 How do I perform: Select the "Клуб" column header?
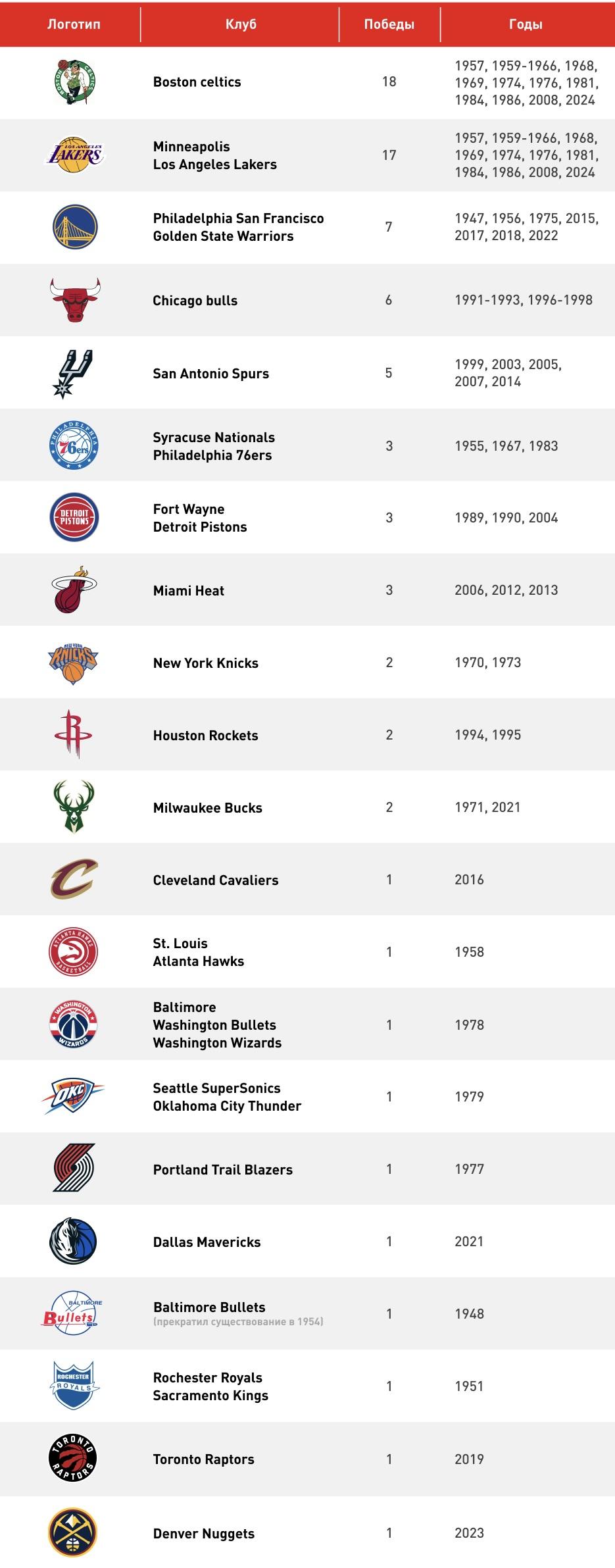pyautogui.click(x=241, y=24)
